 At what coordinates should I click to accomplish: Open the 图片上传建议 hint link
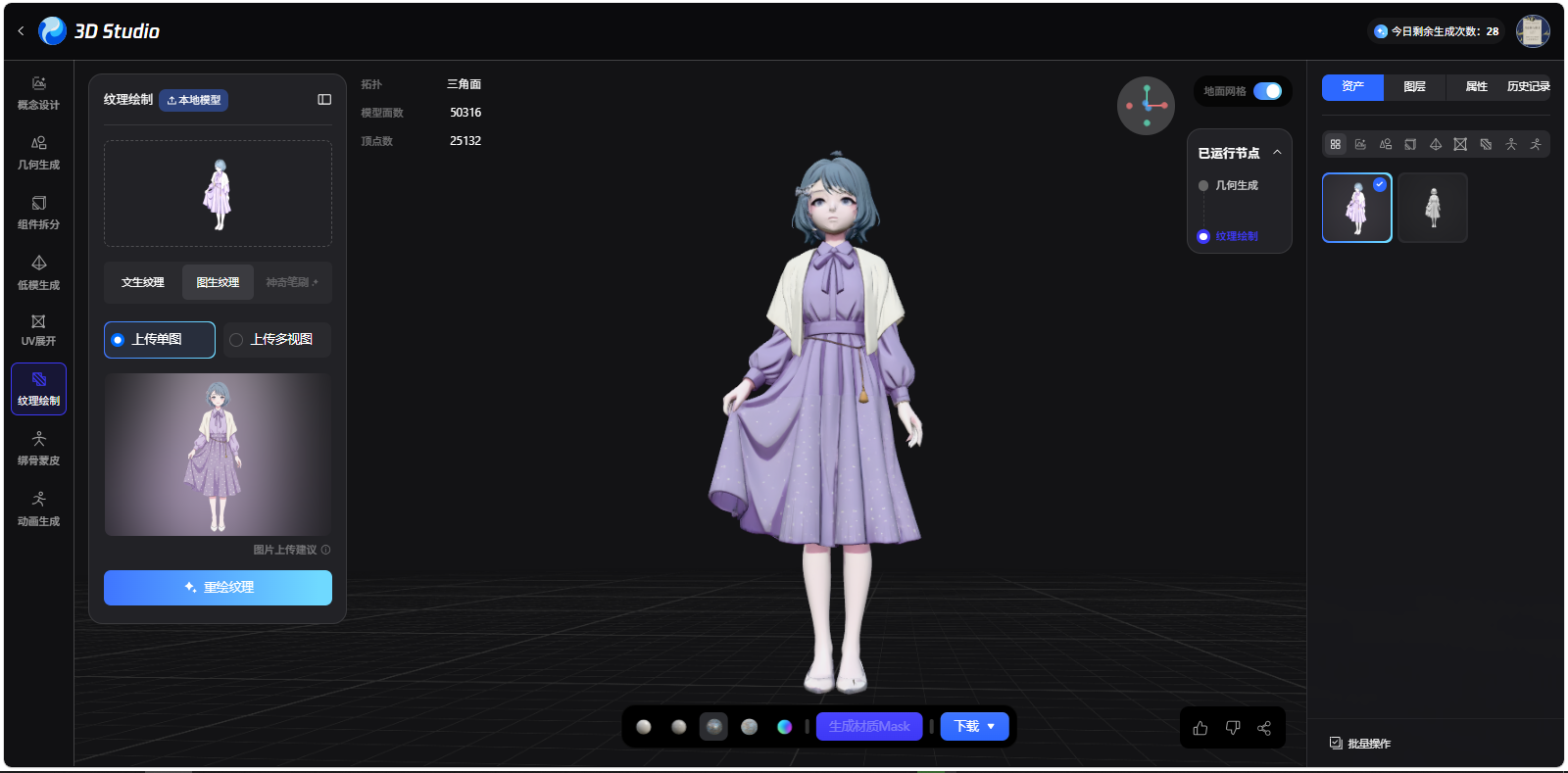(x=292, y=550)
